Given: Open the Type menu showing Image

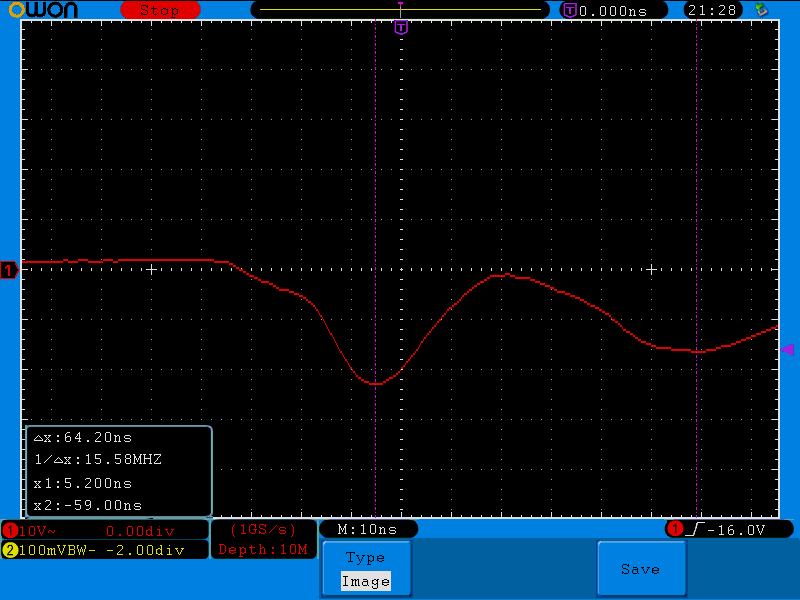Looking at the screenshot, I should coord(365,569).
